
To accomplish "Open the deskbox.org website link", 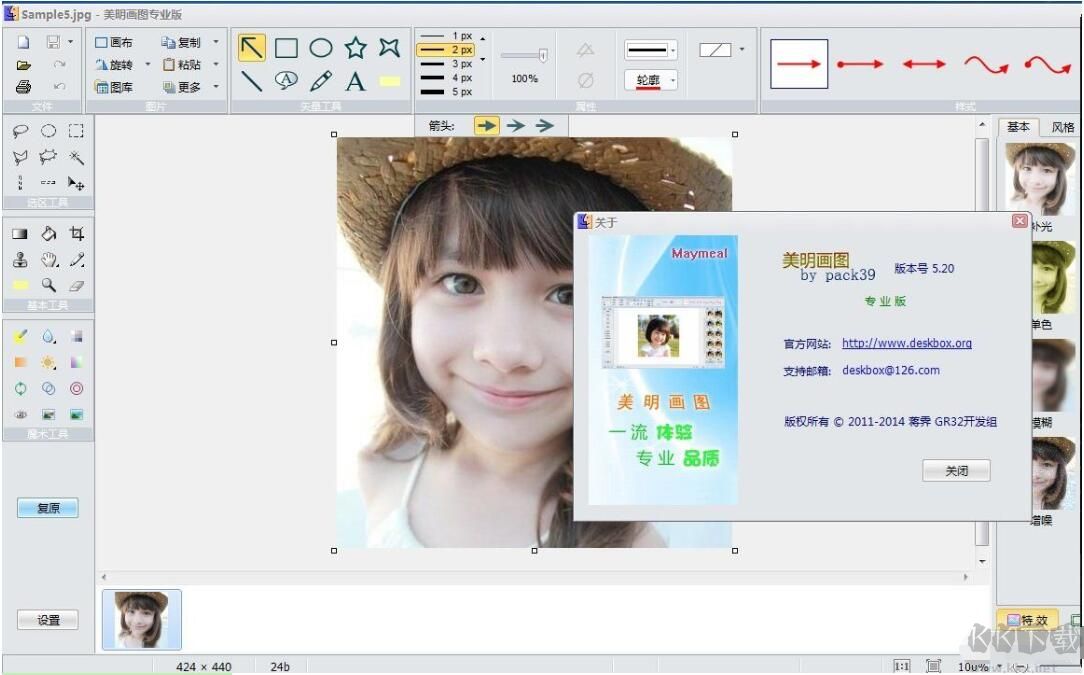I will pyautogui.click(x=906, y=343).
